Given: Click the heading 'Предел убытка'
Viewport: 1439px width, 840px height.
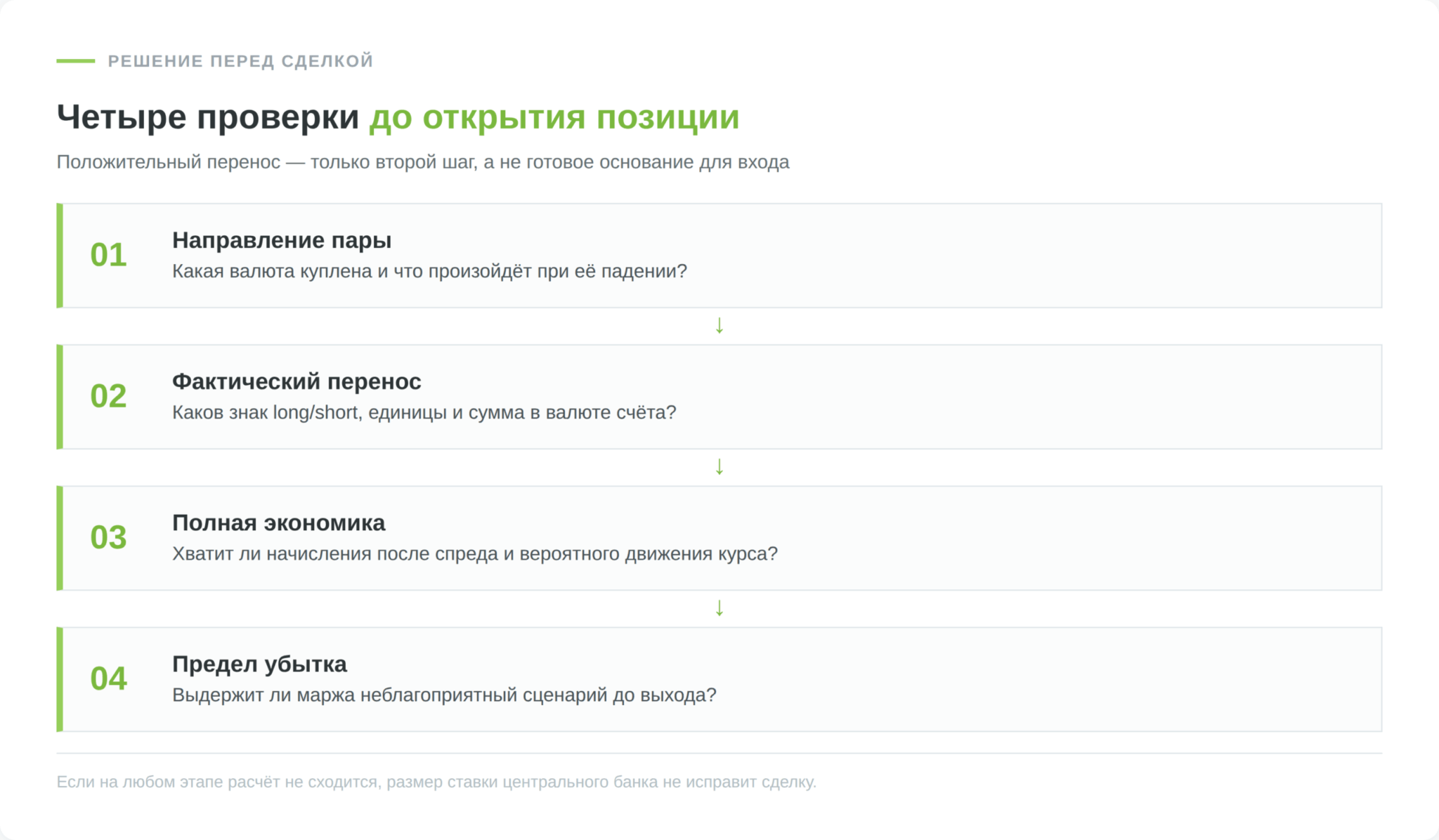Looking at the screenshot, I should 259,664.
